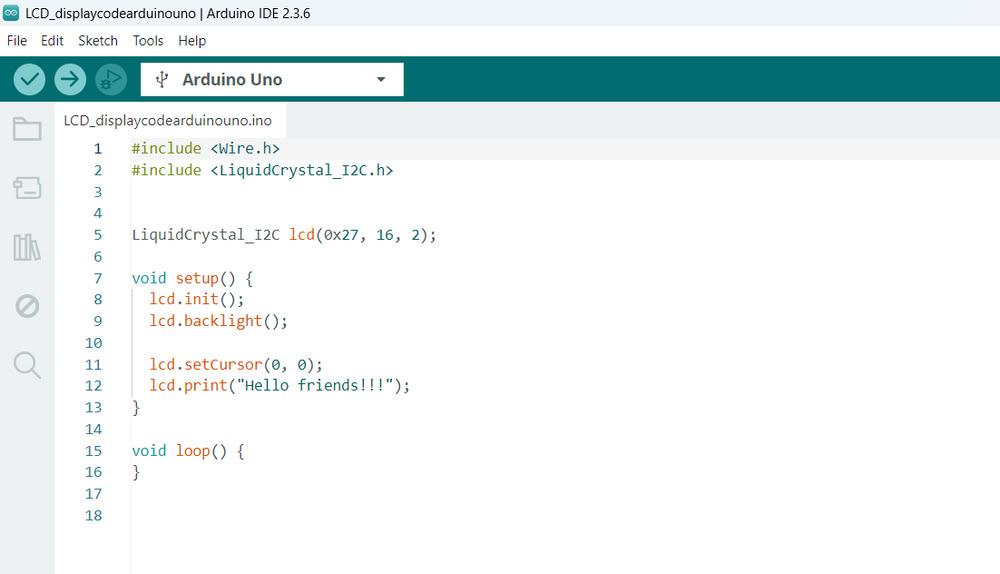Screen dimensions: 1000x574
Task: Open the Library Manager books icon
Action: pos(27,247)
